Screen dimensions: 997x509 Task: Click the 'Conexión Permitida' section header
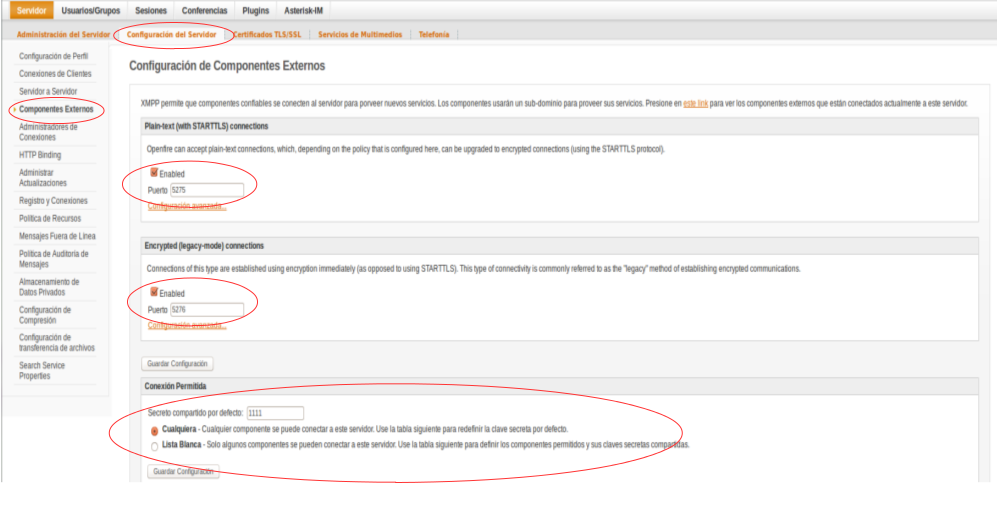click(x=176, y=386)
